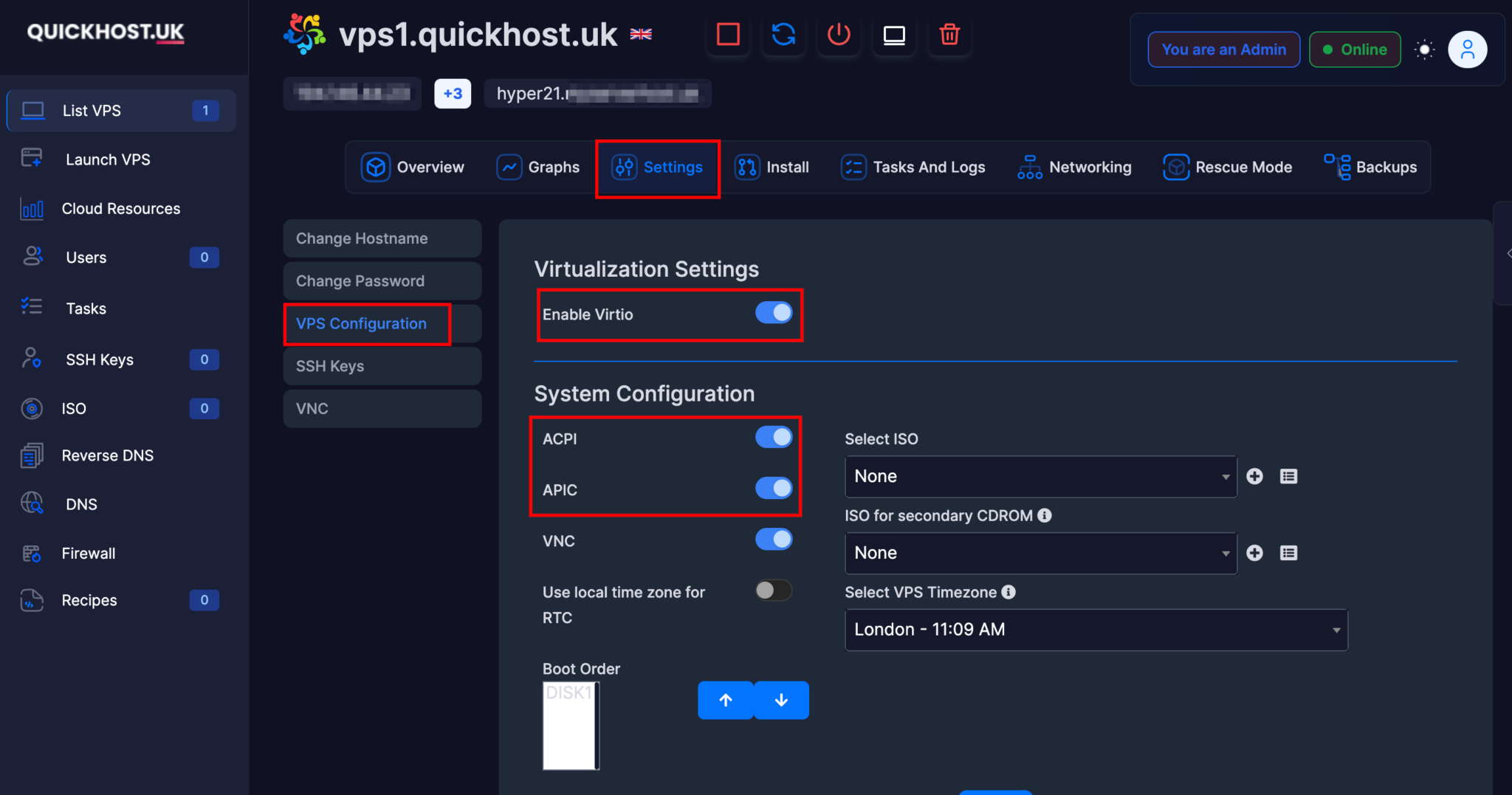Toggle ACPI switch
Screen dimensions: 1512x795
(x=774, y=438)
